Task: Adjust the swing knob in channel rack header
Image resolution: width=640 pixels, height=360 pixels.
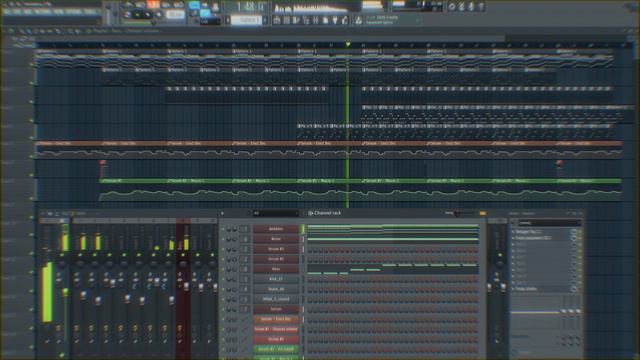Action: 457,213
